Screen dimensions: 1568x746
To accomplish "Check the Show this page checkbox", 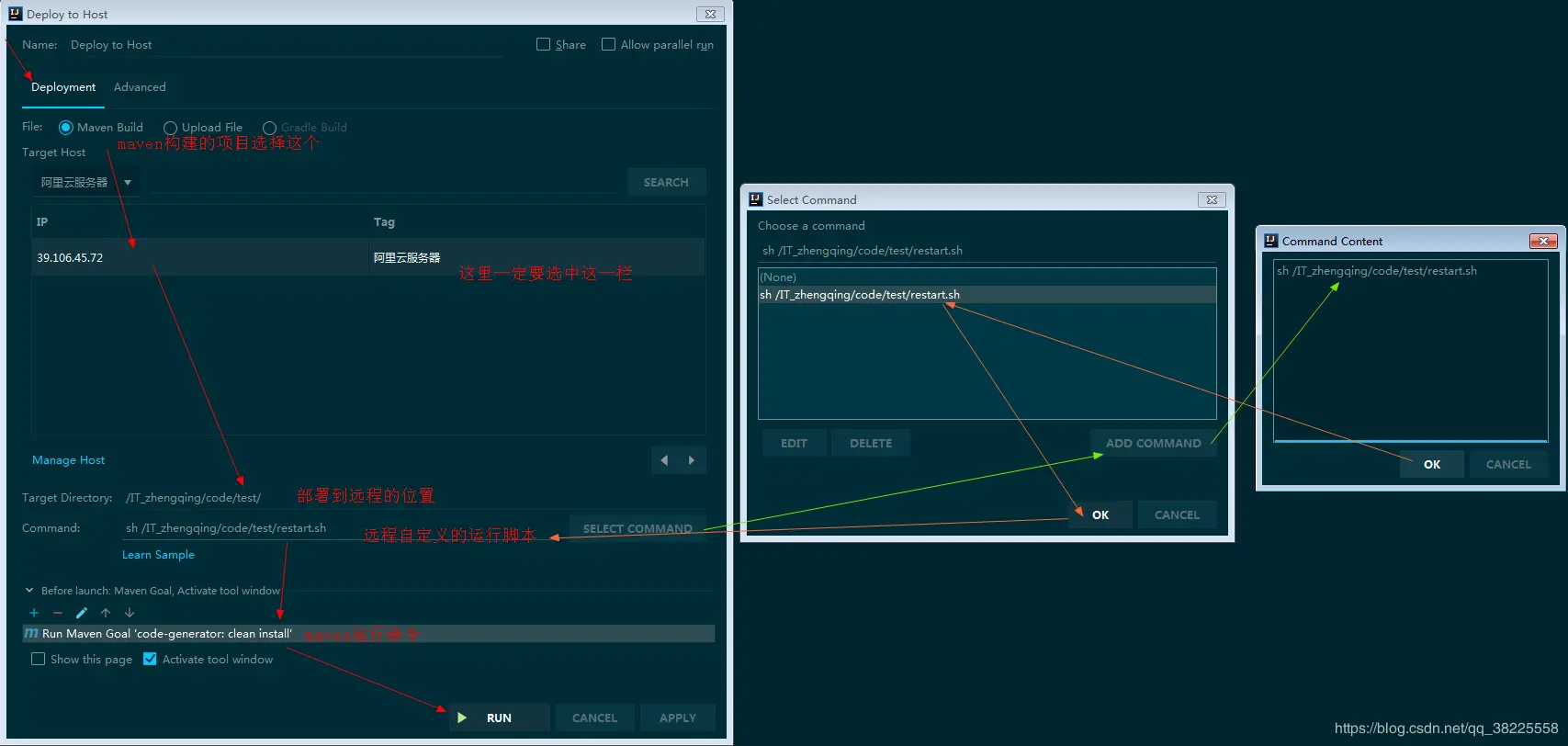I will tap(38, 659).
